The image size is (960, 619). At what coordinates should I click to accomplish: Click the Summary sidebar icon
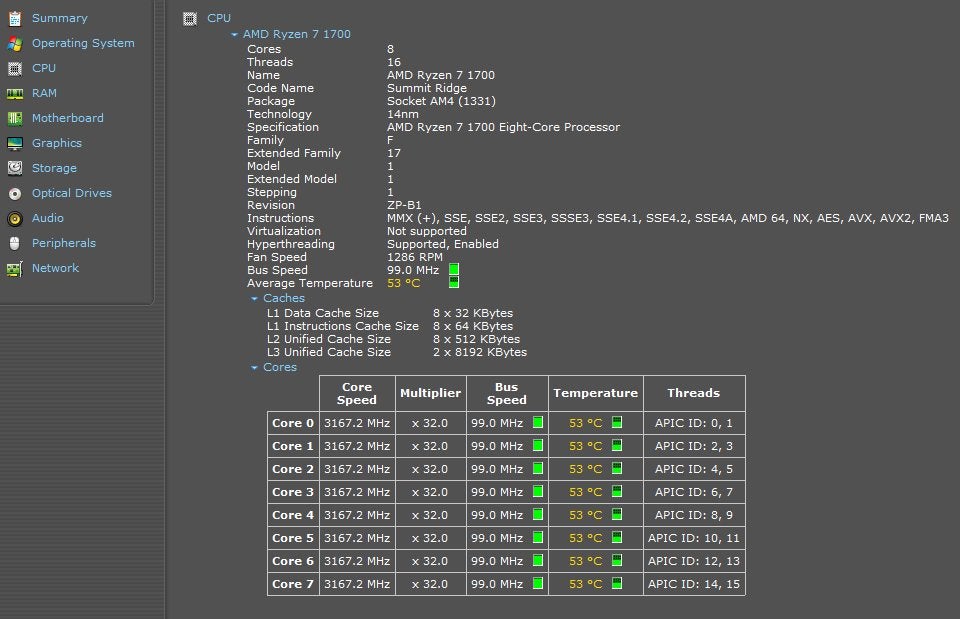(15, 18)
